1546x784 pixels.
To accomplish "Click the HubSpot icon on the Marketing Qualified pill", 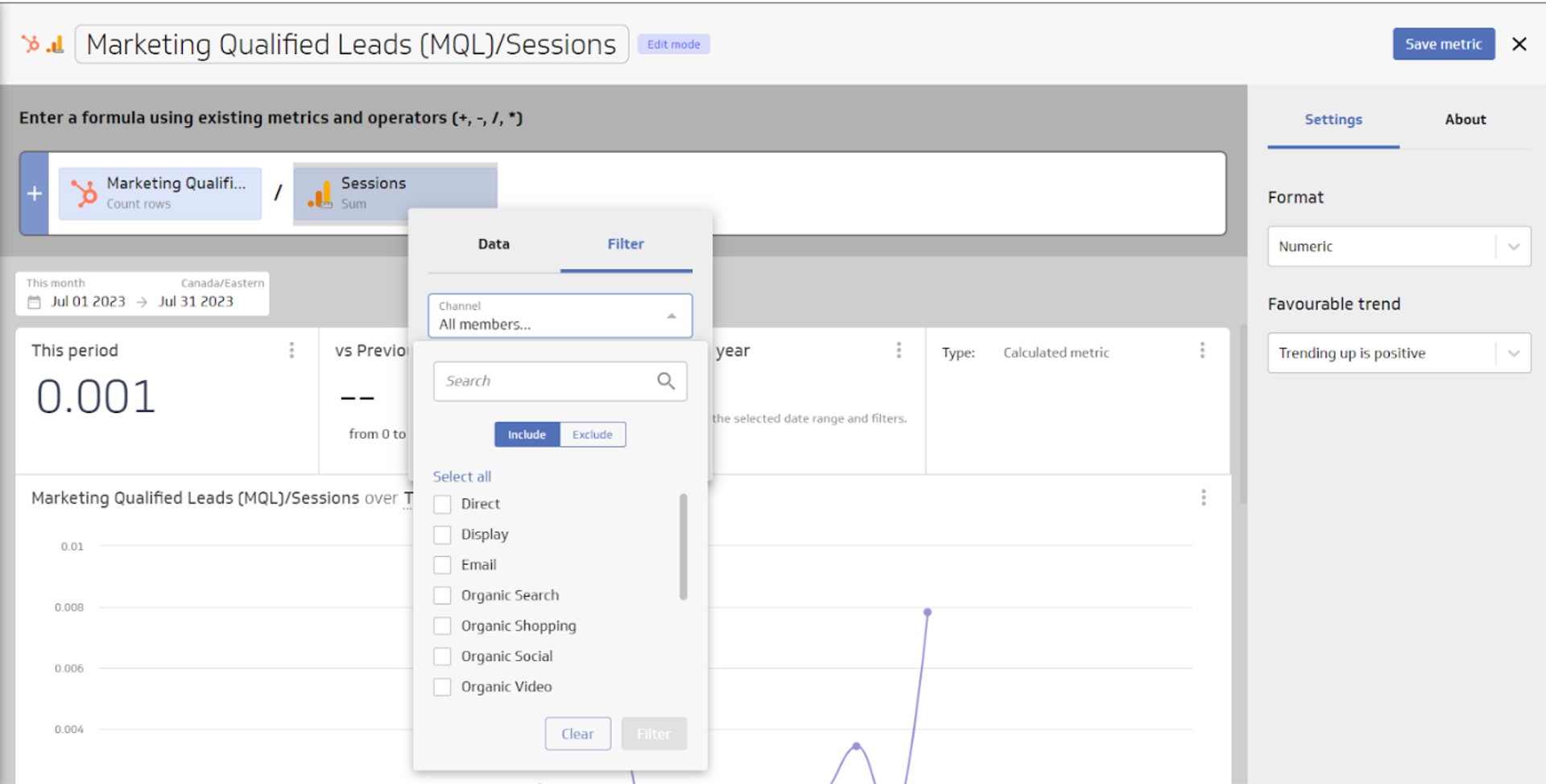I will click(85, 193).
